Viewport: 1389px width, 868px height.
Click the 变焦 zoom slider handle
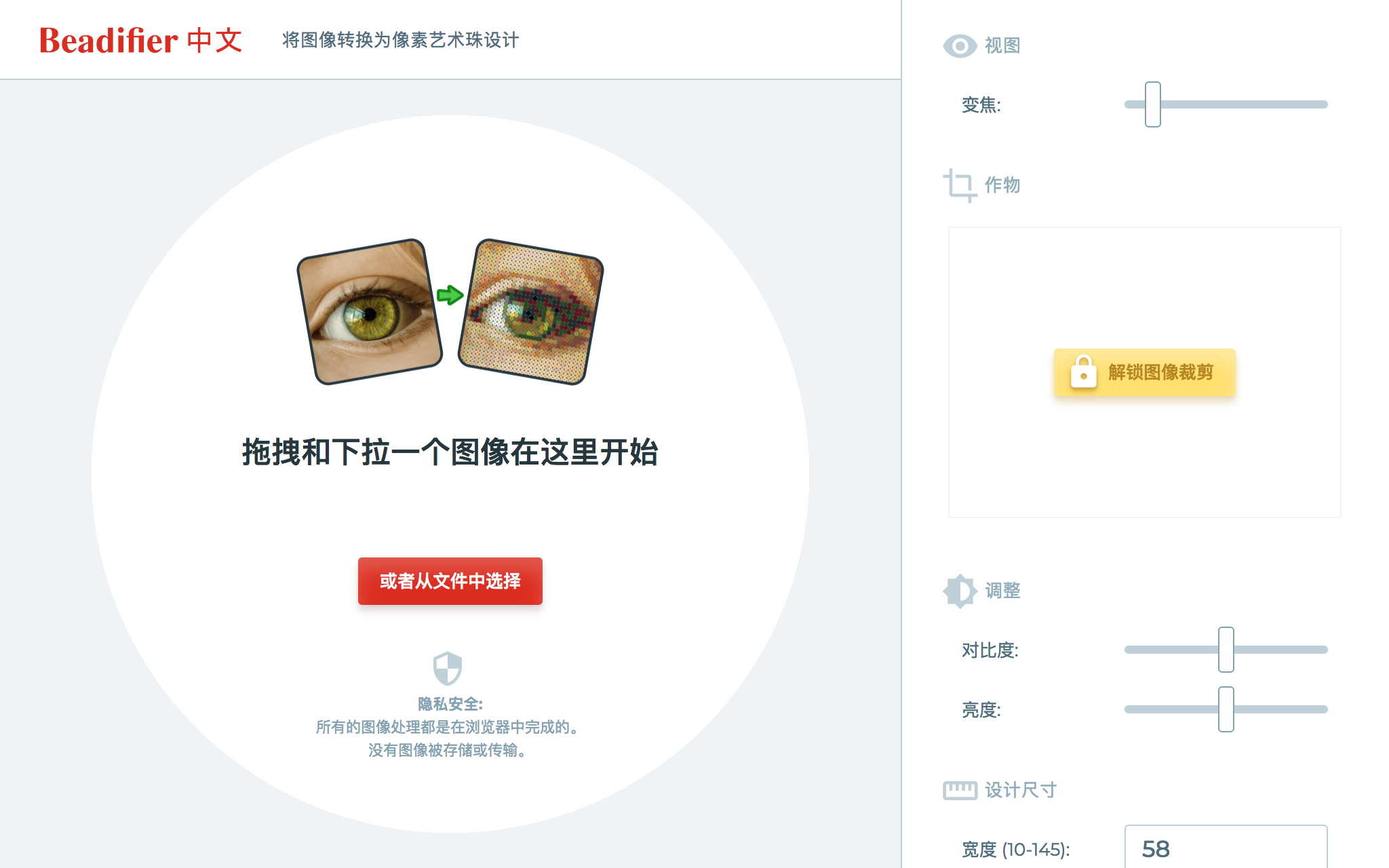point(1153,104)
